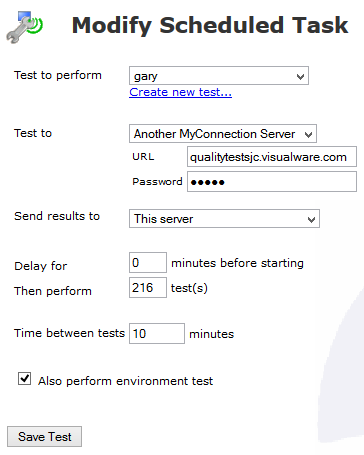
Task: Expand the 'This server' results dropdown
Action: tap(224, 219)
